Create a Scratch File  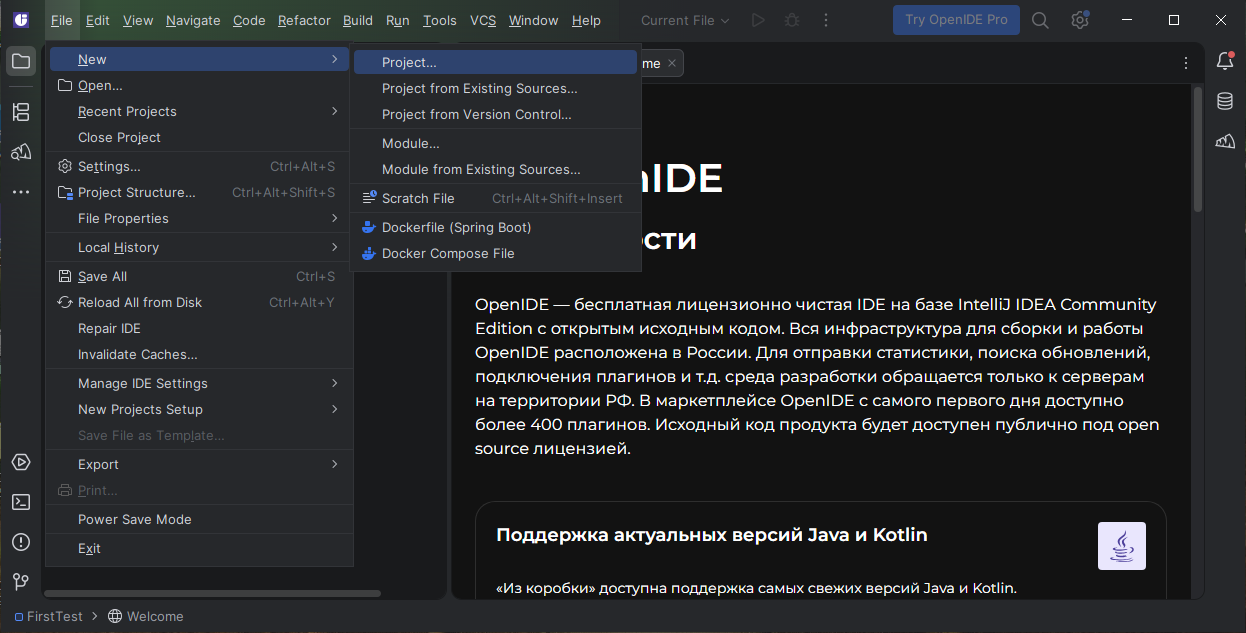point(495,198)
